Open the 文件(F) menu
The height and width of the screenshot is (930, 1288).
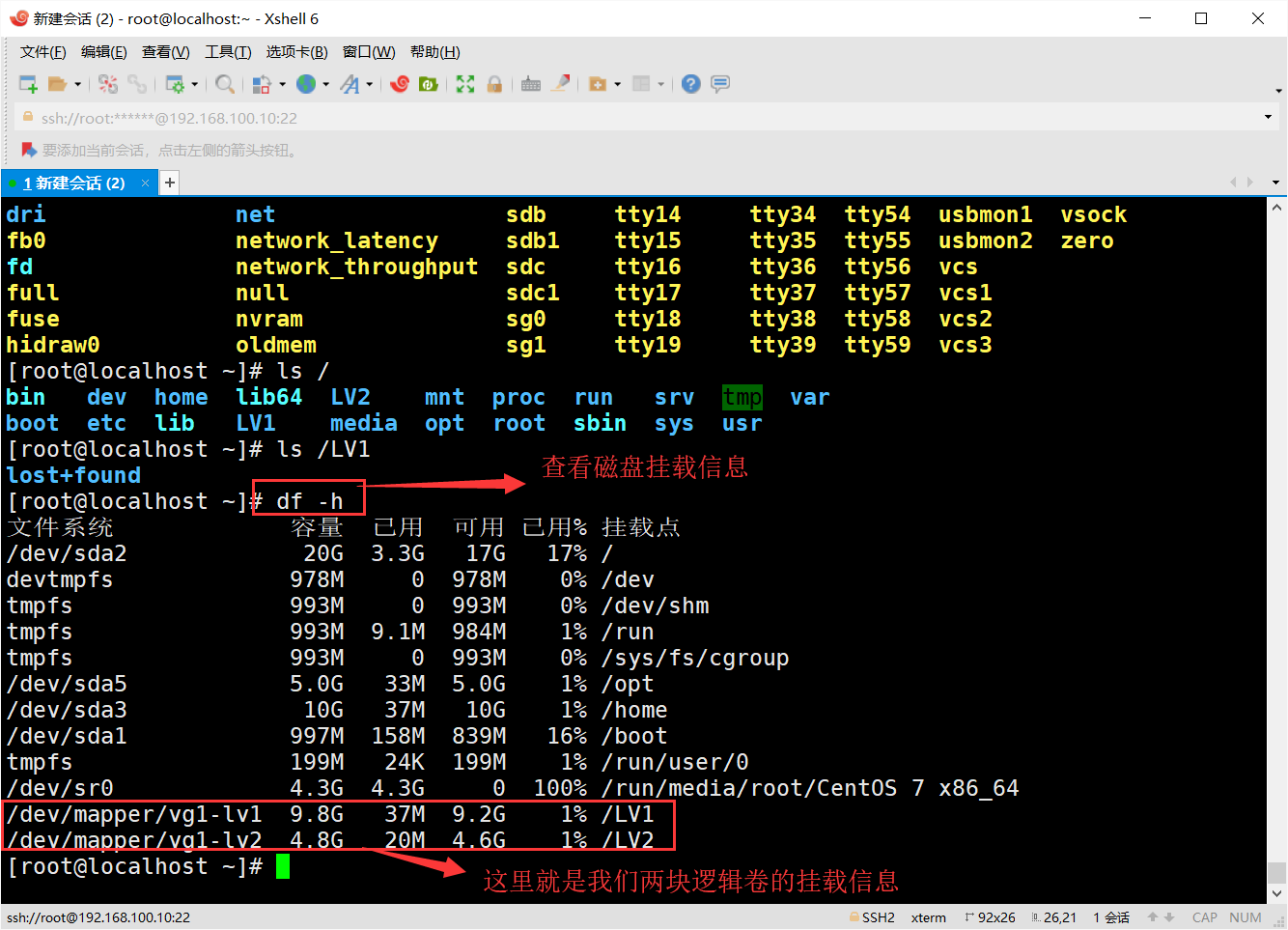point(43,52)
